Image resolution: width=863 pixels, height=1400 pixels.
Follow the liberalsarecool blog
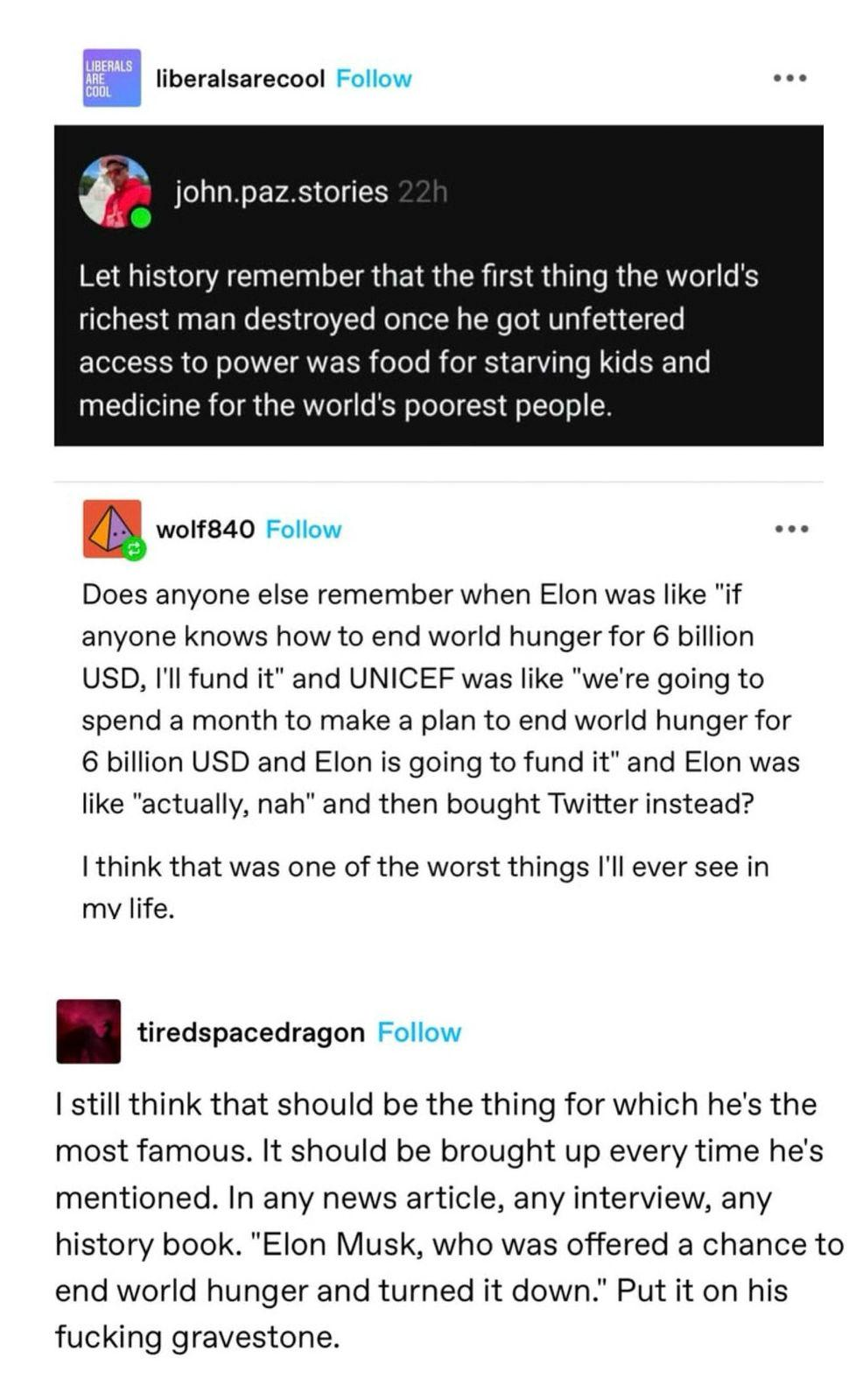[x=374, y=79]
